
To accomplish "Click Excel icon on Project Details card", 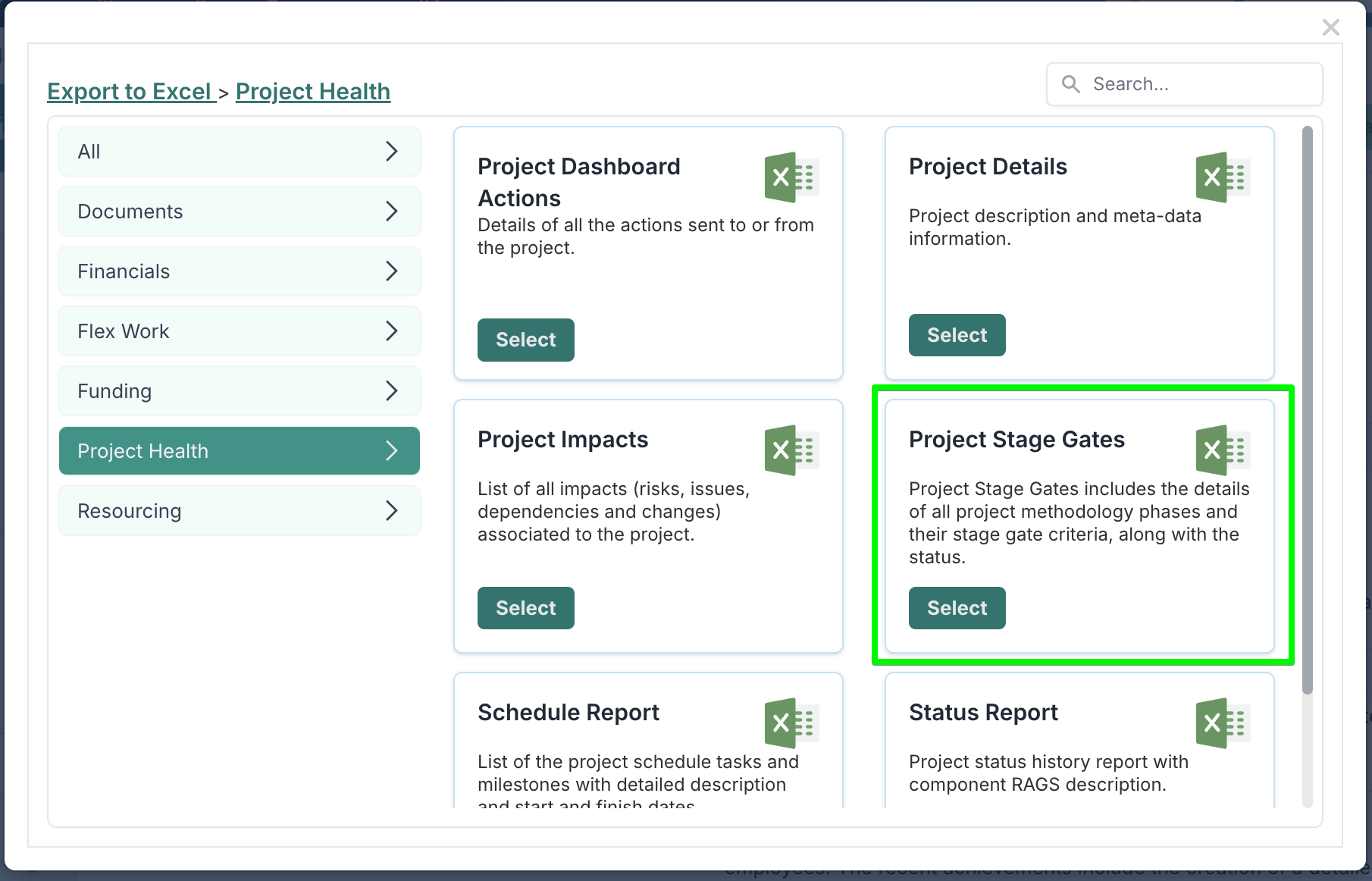I will click(x=1223, y=177).
